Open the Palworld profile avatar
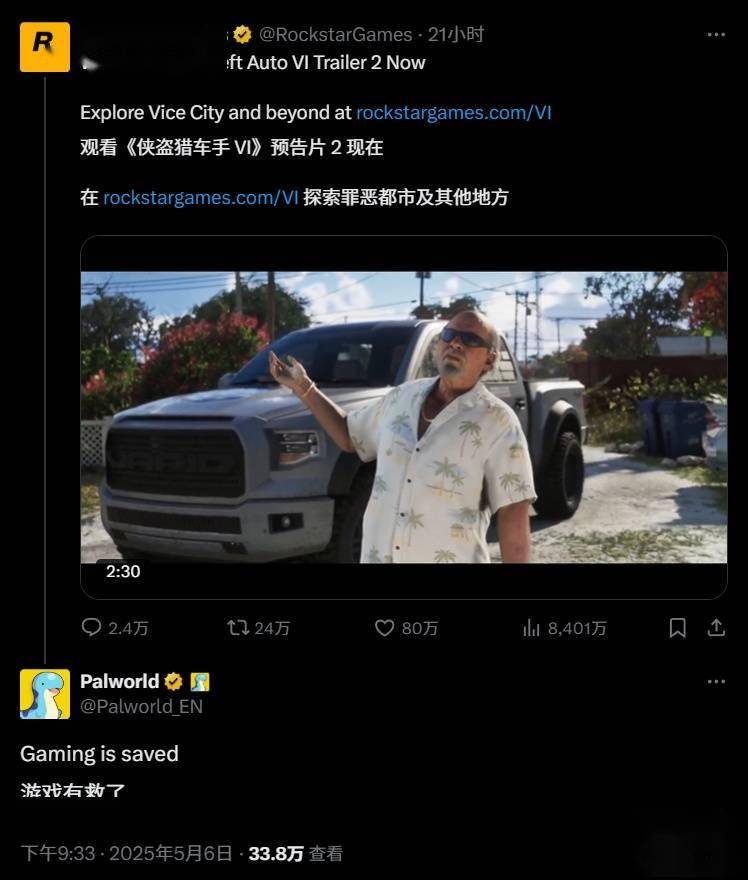The width and height of the screenshot is (748, 880). click(x=45, y=694)
